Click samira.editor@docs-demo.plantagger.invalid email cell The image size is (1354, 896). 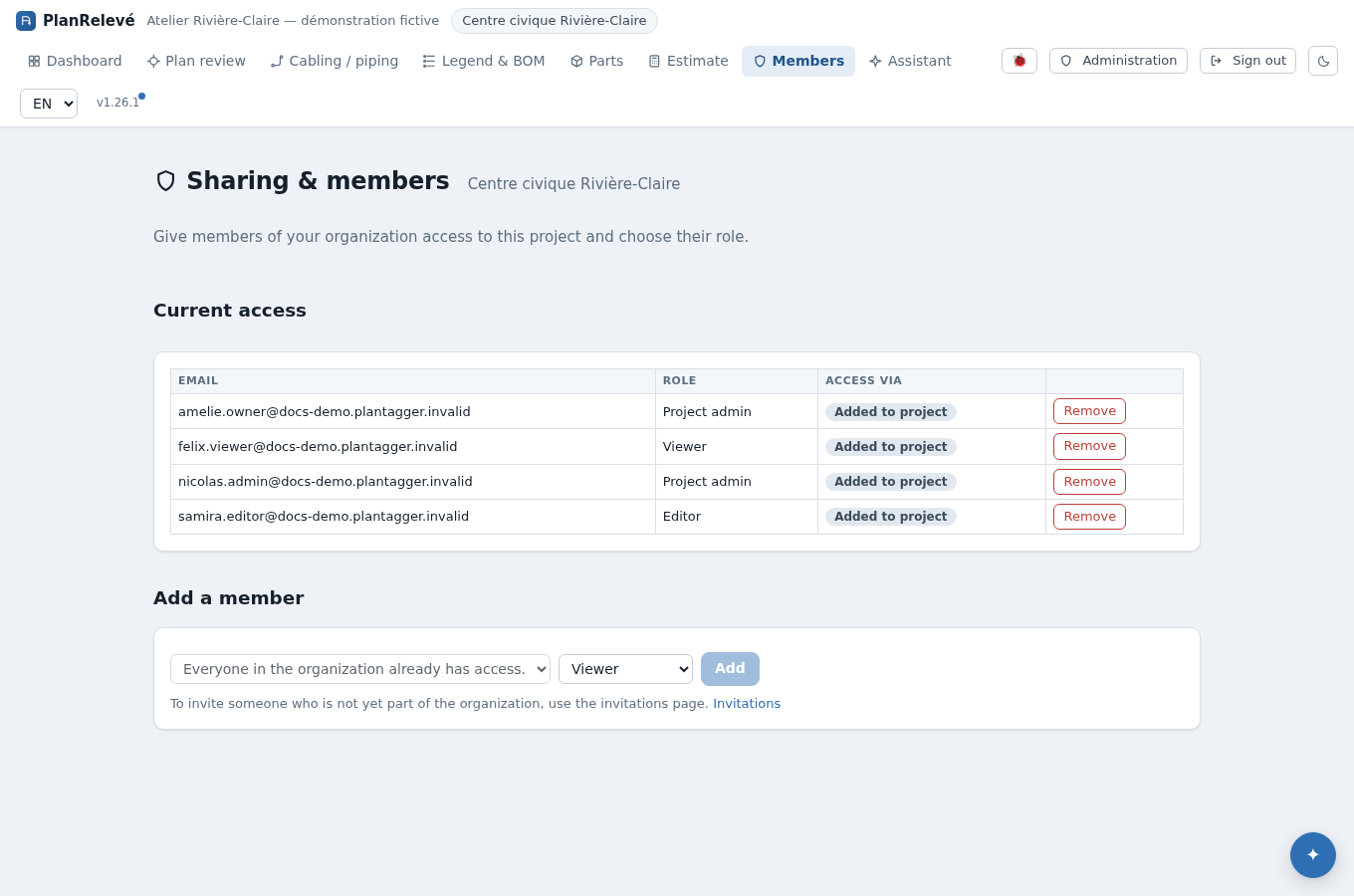(413, 517)
